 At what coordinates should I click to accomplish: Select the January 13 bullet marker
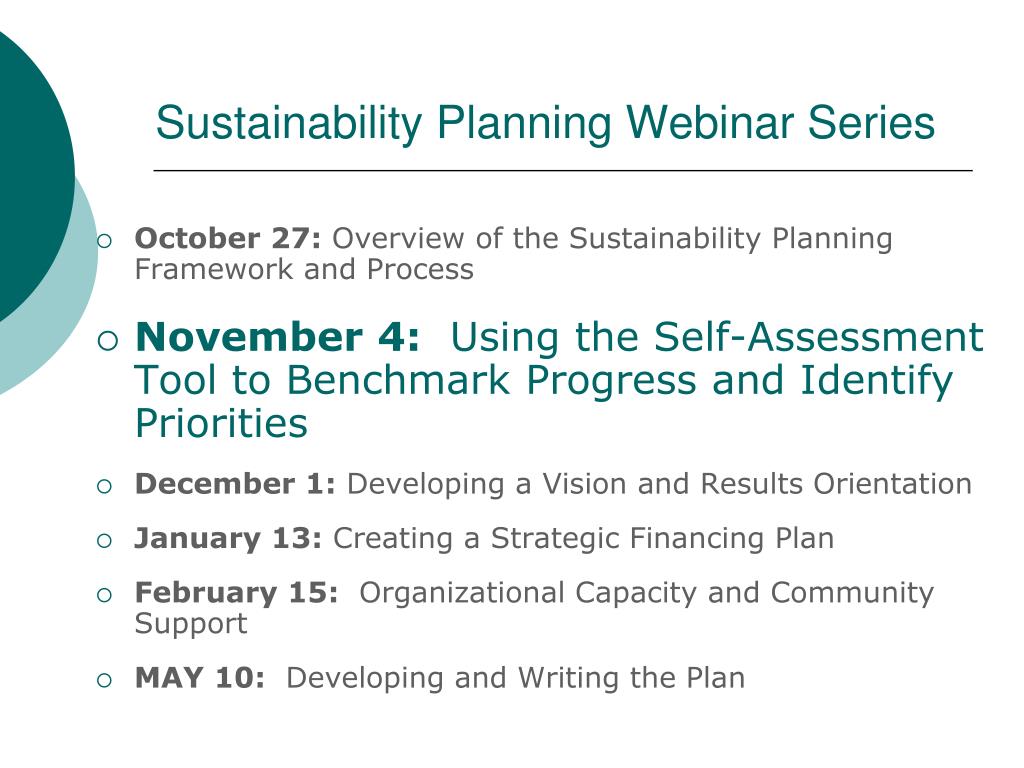point(104,541)
